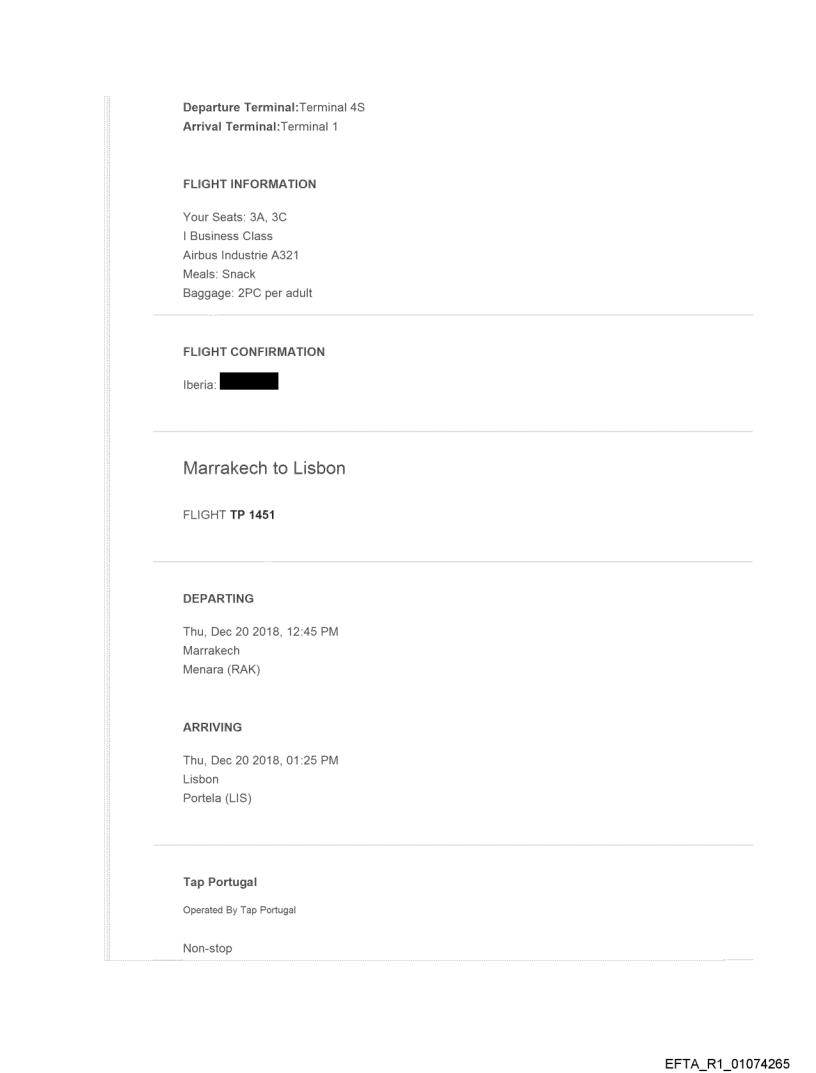
Task: Click the DEPARTING section heading
Action: click(x=217, y=598)
